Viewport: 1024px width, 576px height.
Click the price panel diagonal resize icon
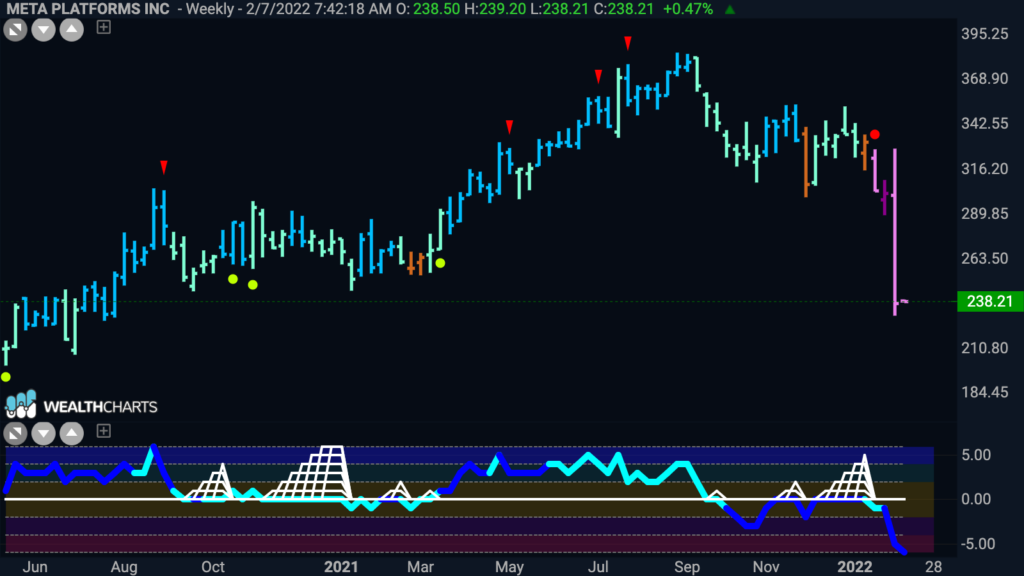tap(15, 29)
